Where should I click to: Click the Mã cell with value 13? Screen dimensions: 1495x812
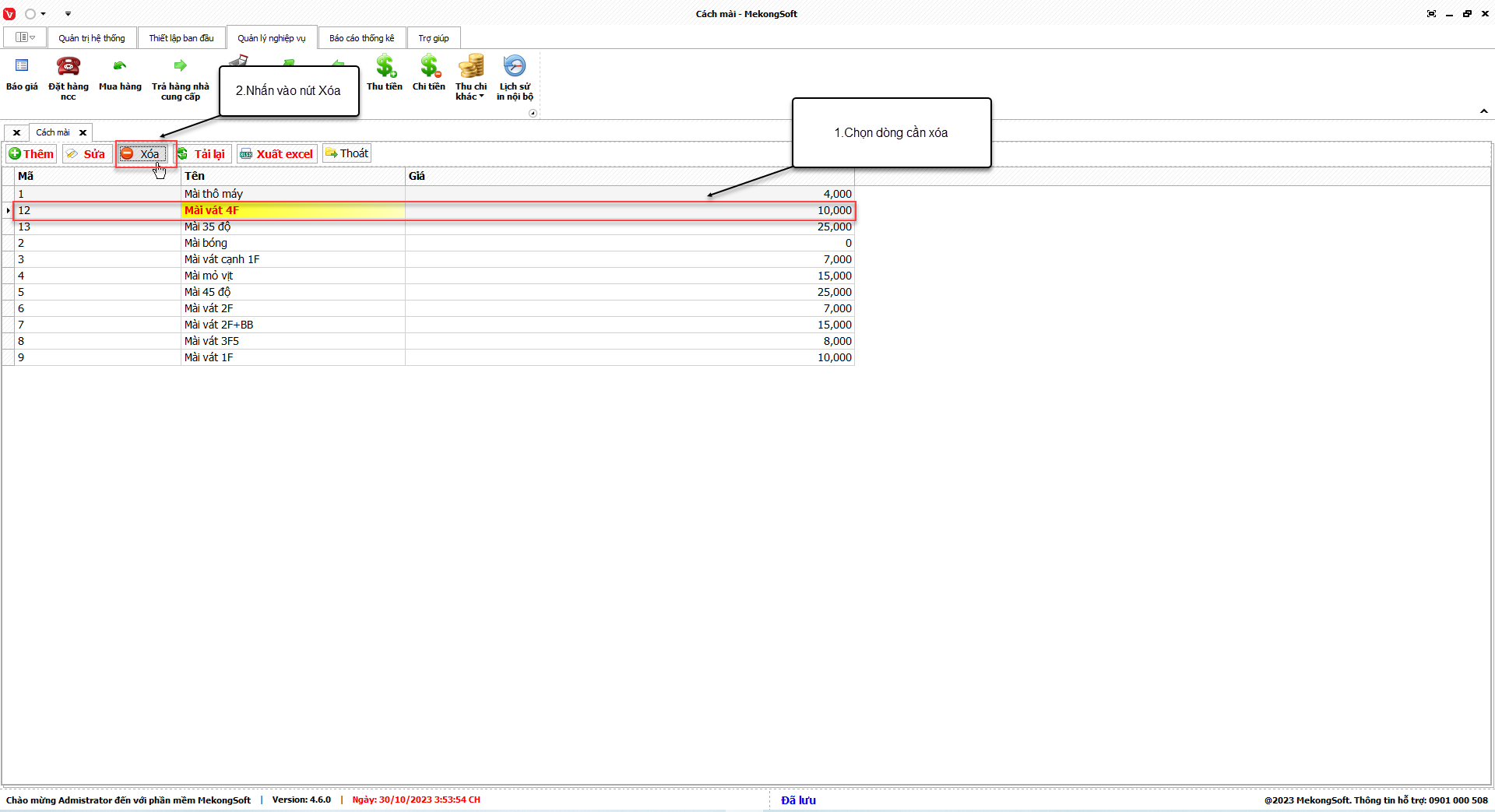coord(98,227)
